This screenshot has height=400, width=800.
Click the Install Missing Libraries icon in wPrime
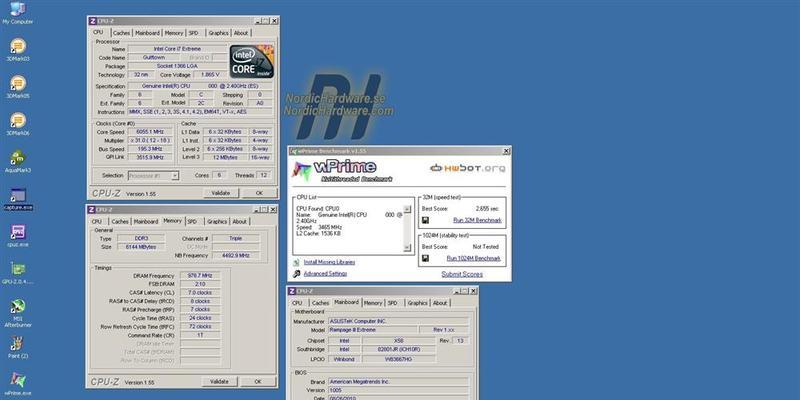click(x=296, y=262)
